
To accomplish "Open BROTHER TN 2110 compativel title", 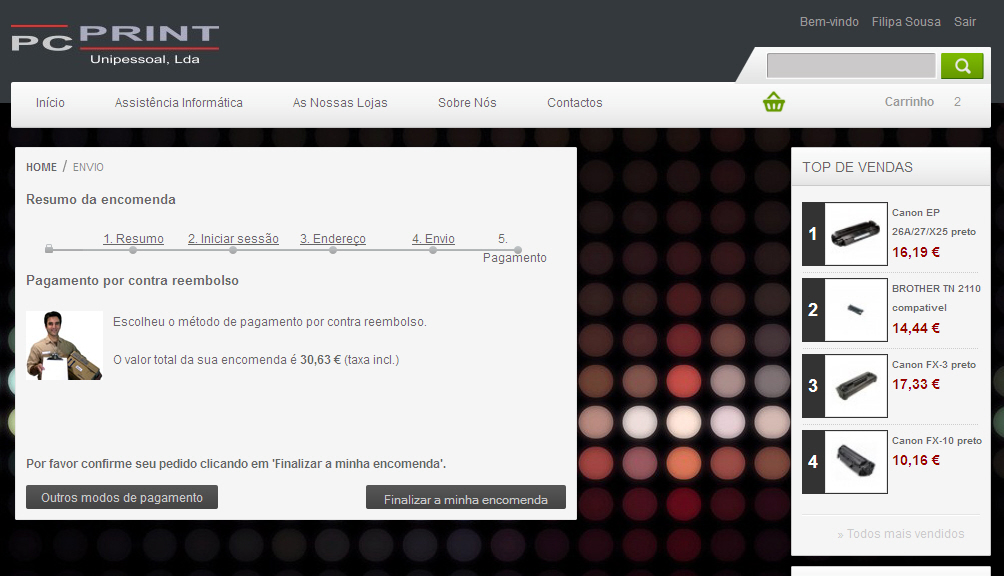I will tap(936, 298).
